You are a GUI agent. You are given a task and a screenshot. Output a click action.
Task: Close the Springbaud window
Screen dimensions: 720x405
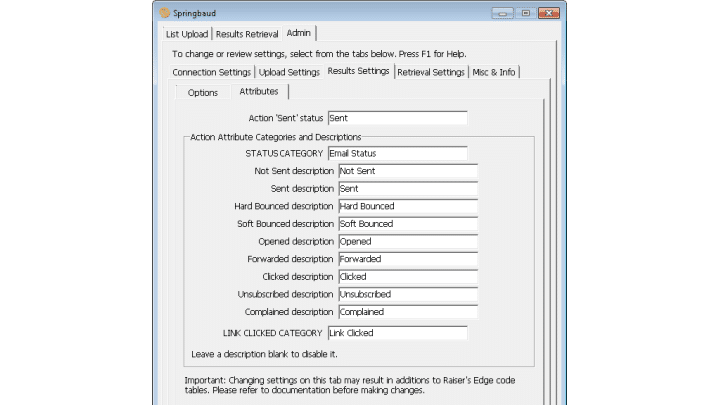pos(549,13)
